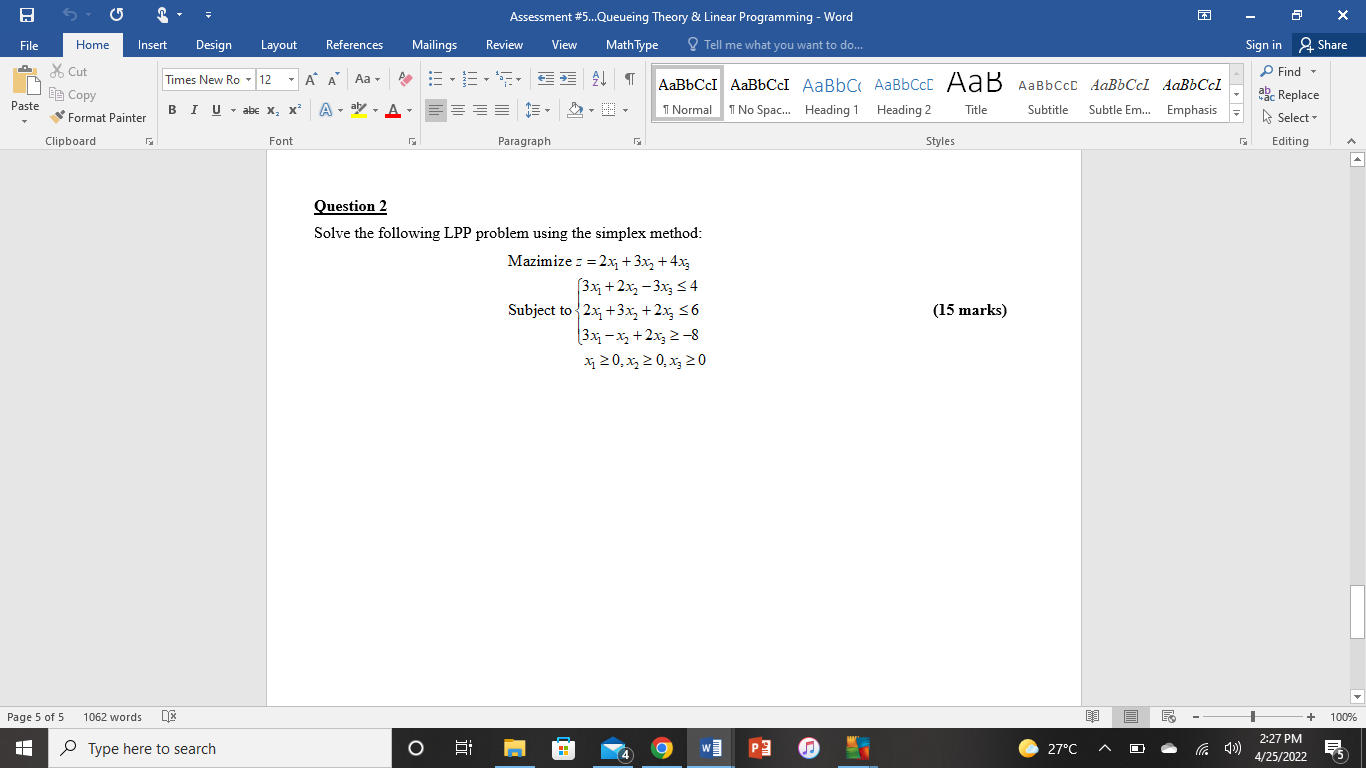Open the font name dropdown
The width and height of the screenshot is (1366, 768).
coord(248,78)
